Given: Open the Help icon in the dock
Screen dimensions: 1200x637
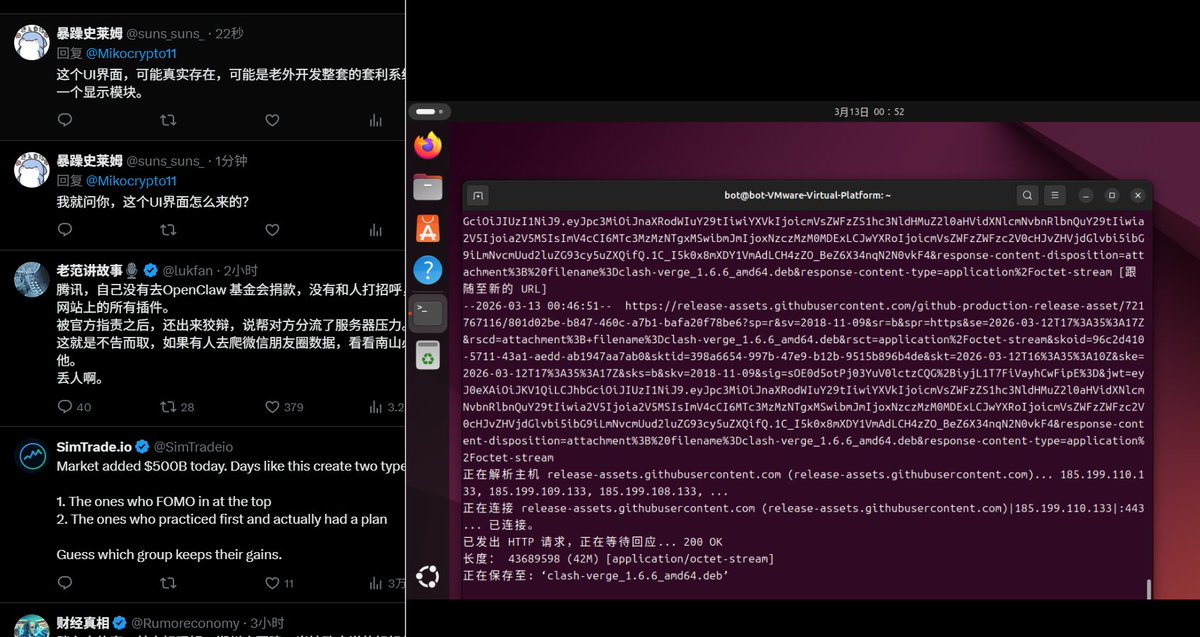Looking at the screenshot, I should [x=428, y=270].
